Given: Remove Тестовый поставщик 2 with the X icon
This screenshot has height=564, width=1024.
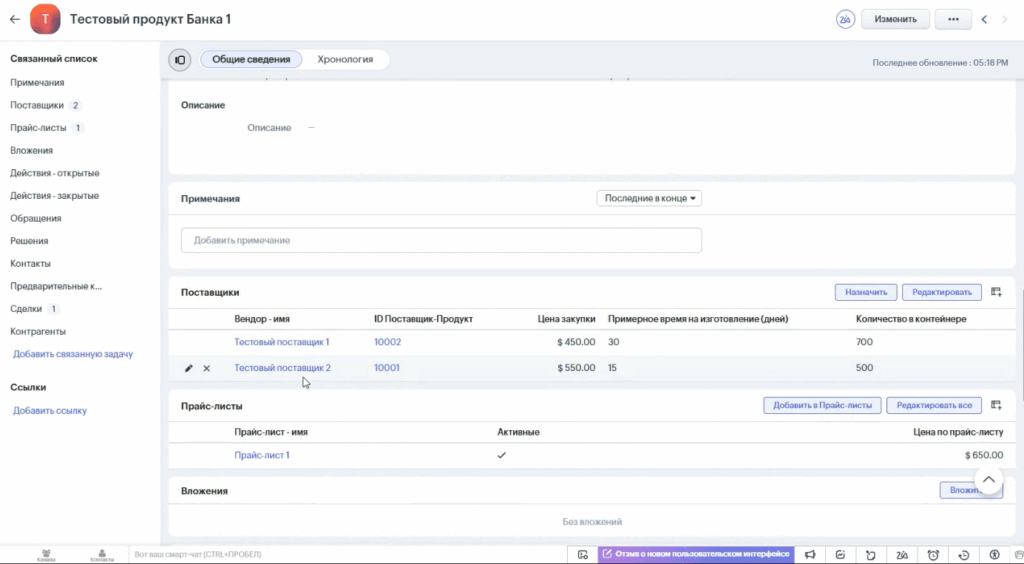Looking at the screenshot, I should coord(207,368).
